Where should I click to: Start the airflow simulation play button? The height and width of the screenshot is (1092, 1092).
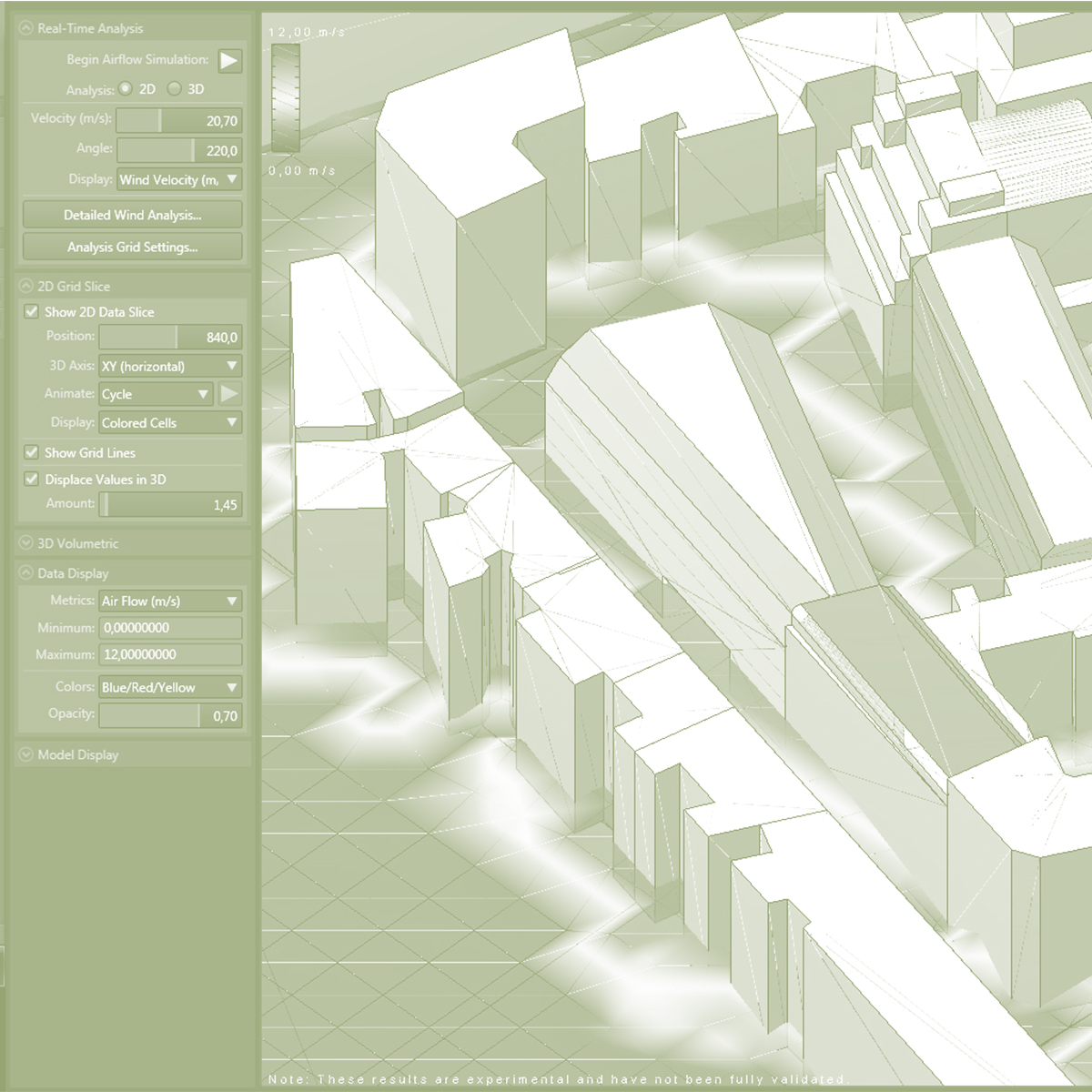pos(229,61)
